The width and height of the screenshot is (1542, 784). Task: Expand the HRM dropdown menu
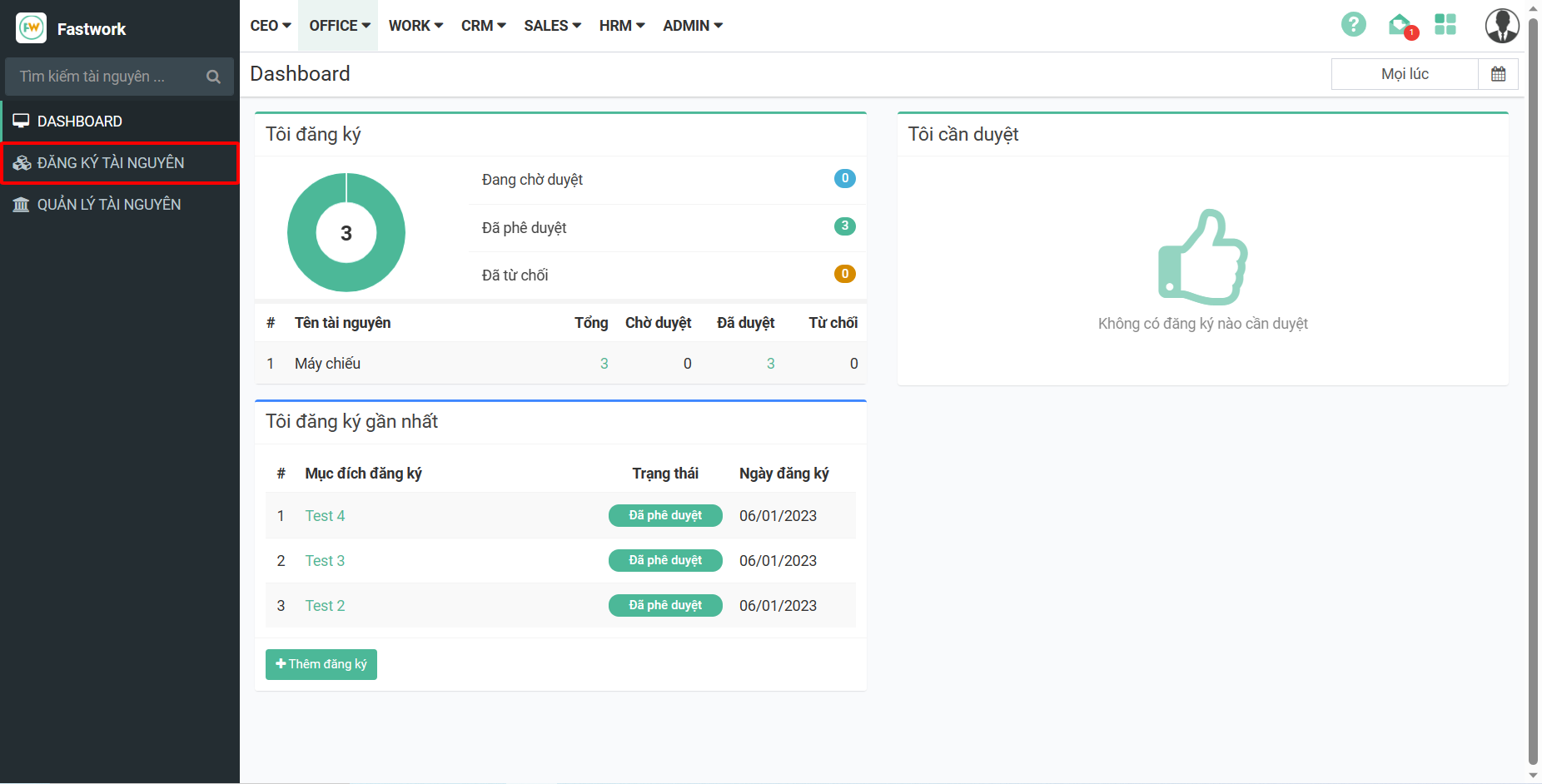[x=622, y=26]
